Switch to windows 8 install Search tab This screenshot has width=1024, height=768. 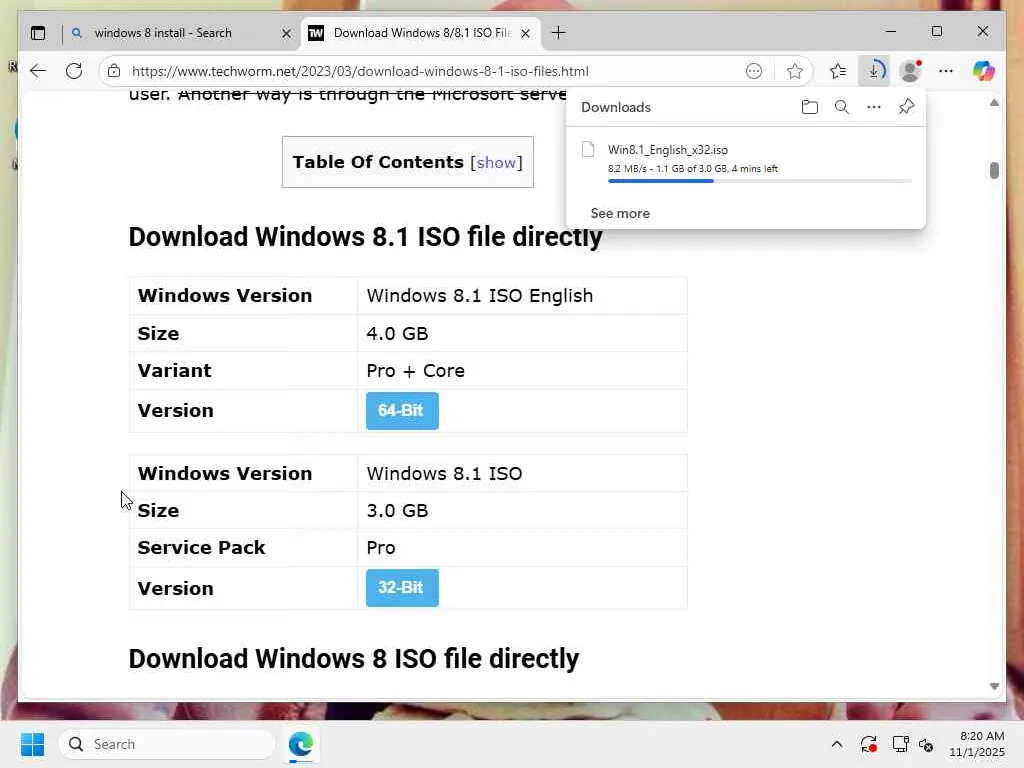tap(163, 33)
